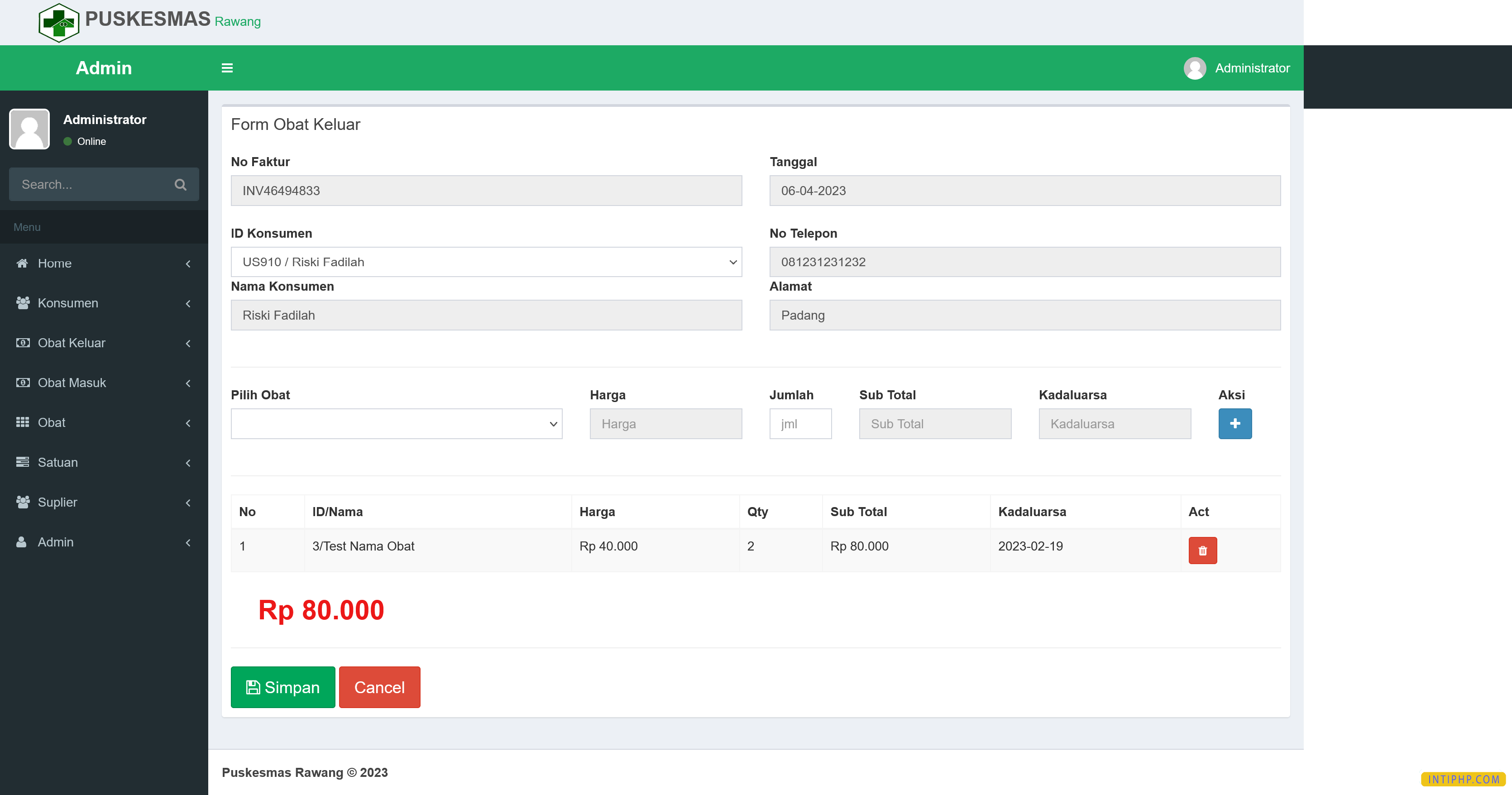The image size is (1512, 795).
Task: Delete row with red trash icon
Action: click(1202, 551)
